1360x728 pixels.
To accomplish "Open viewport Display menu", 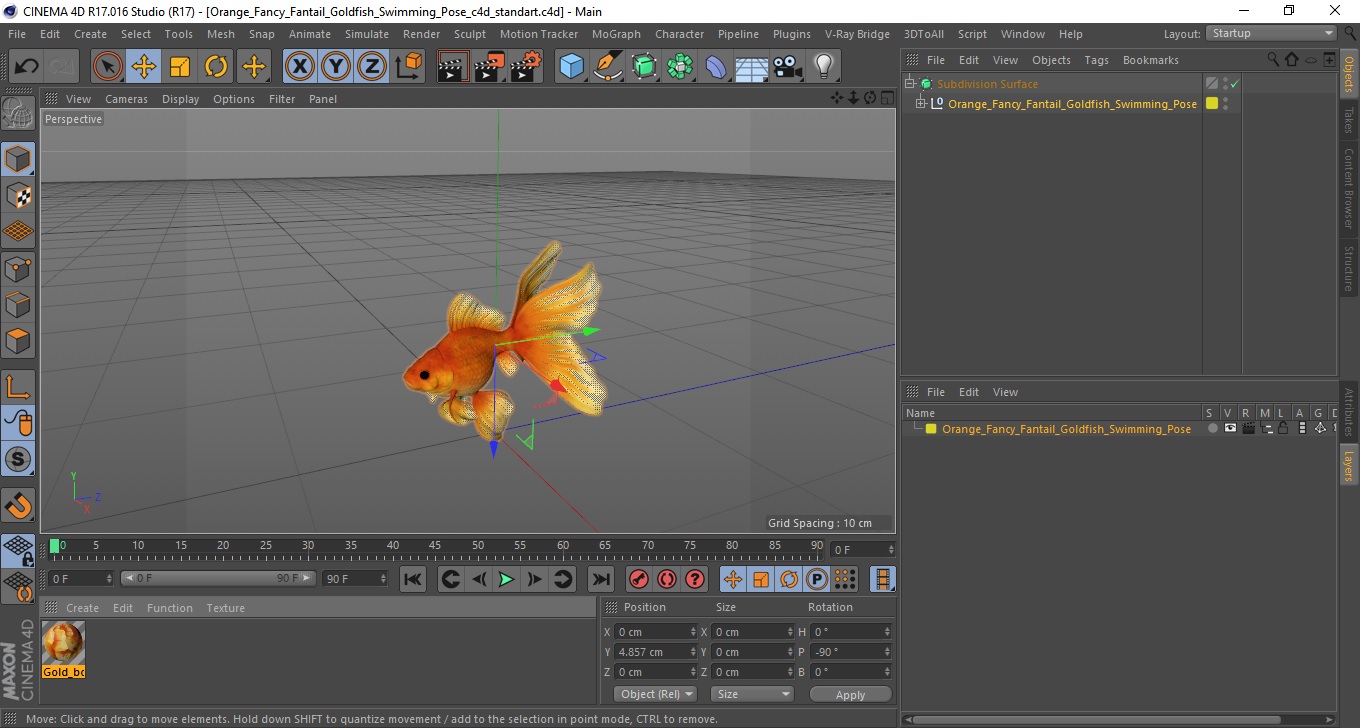I will 180,99.
